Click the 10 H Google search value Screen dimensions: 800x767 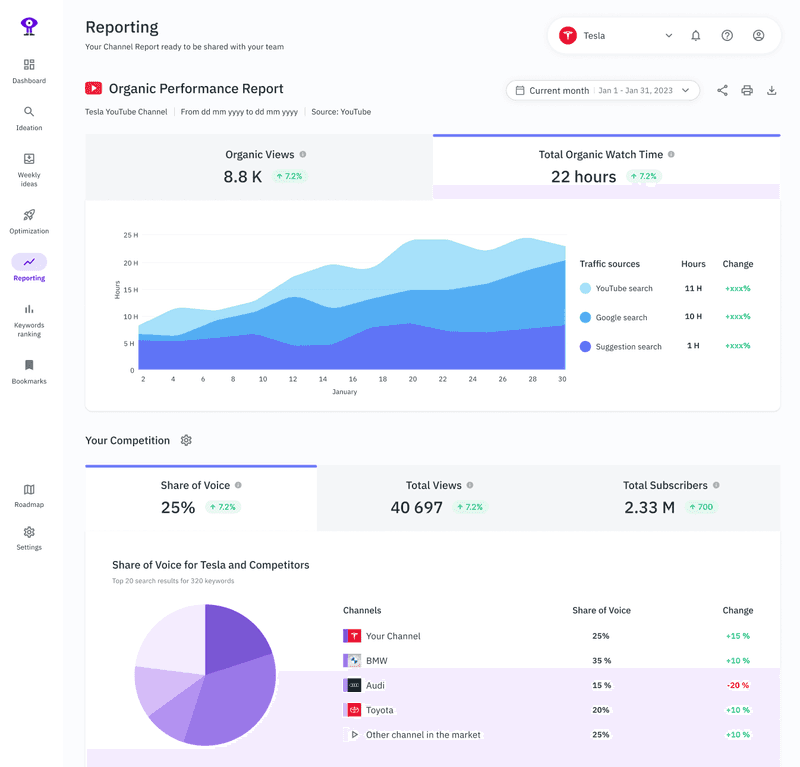(693, 316)
